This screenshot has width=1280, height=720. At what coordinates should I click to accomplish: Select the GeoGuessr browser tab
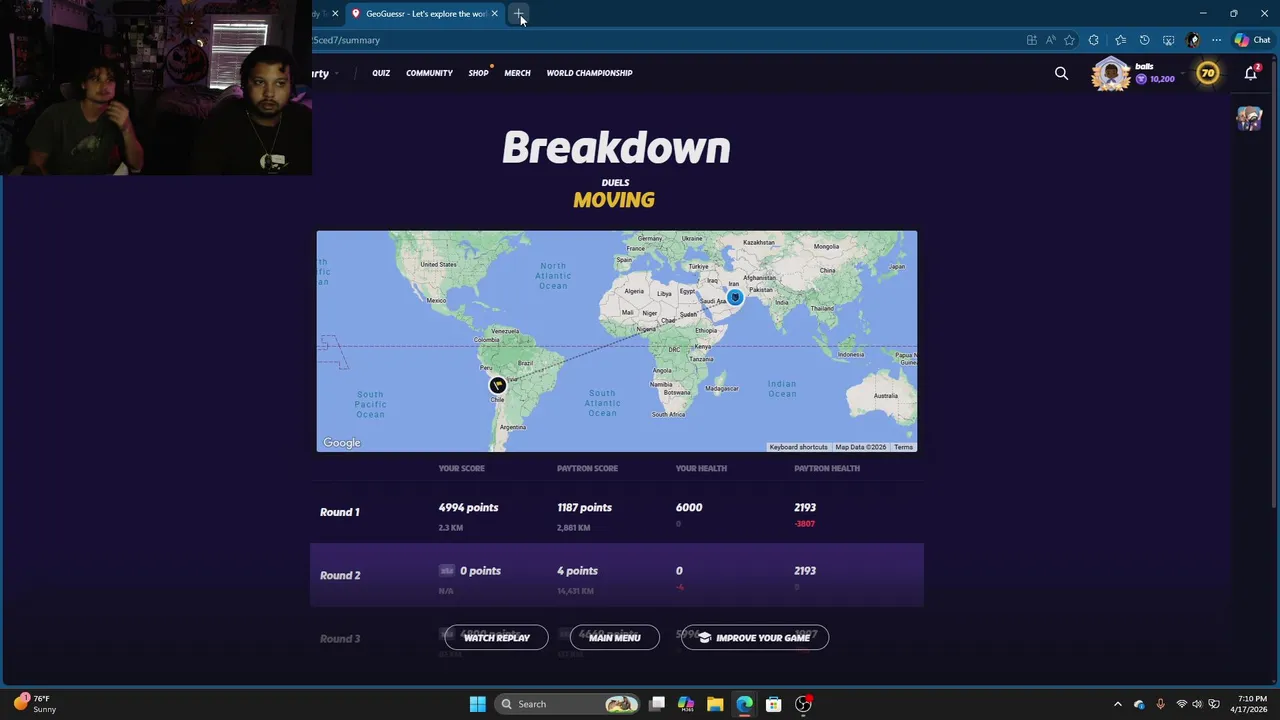(x=423, y=14)
